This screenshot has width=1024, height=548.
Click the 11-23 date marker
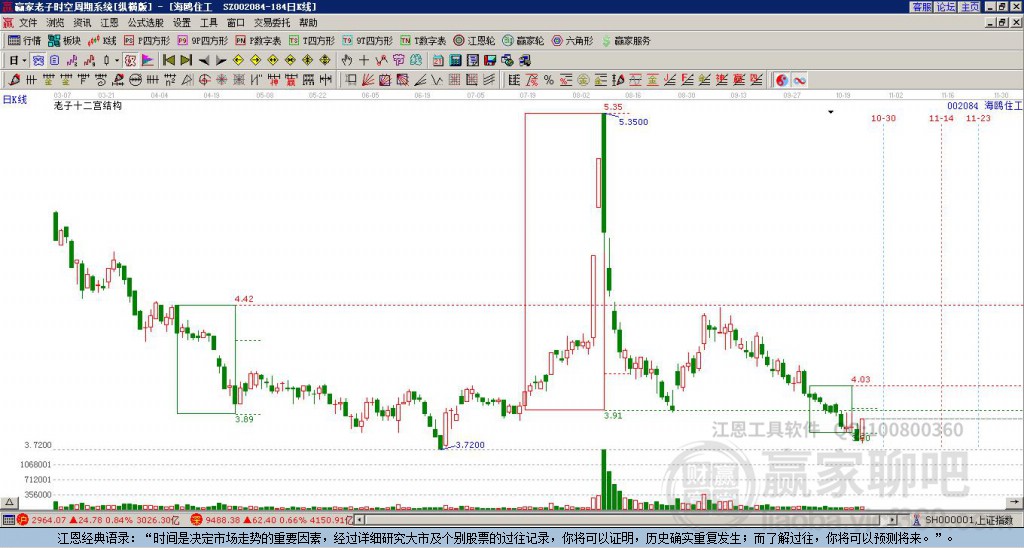pos(978,118)
